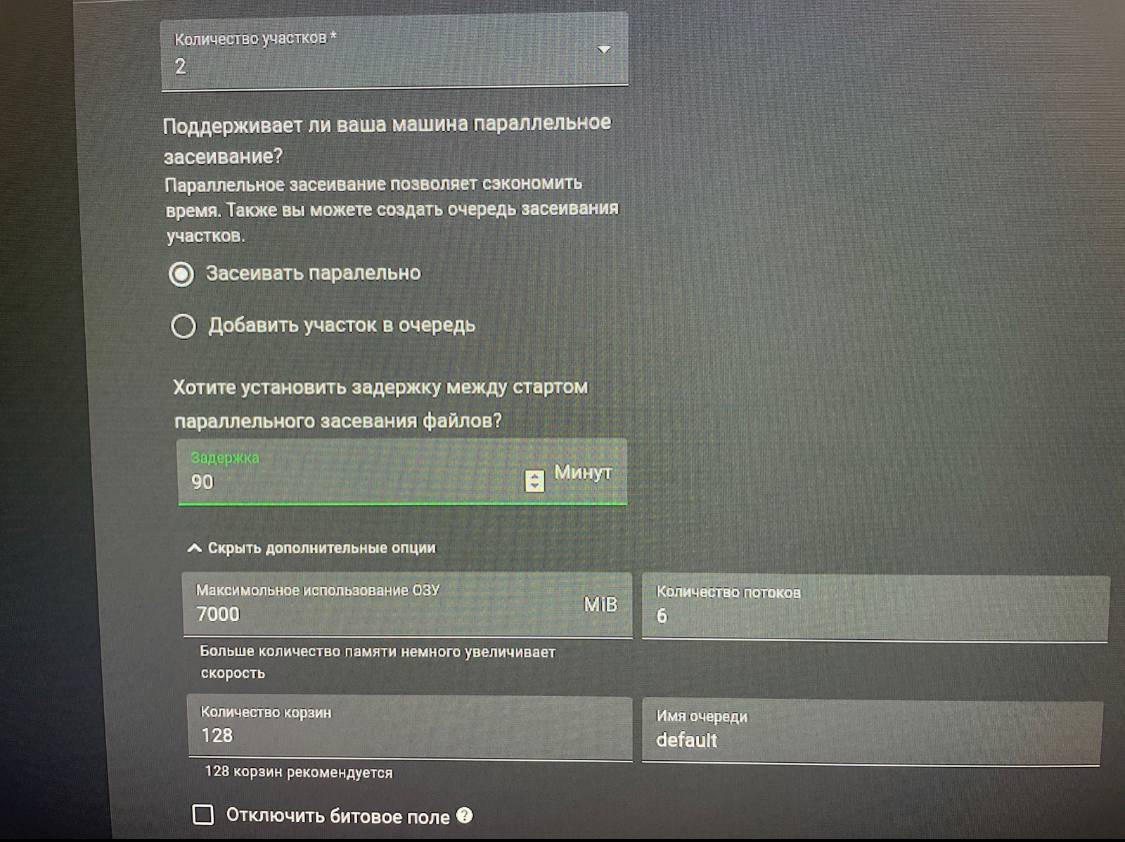Click the Добавить участок в очередь label

(x=342, y=326)
